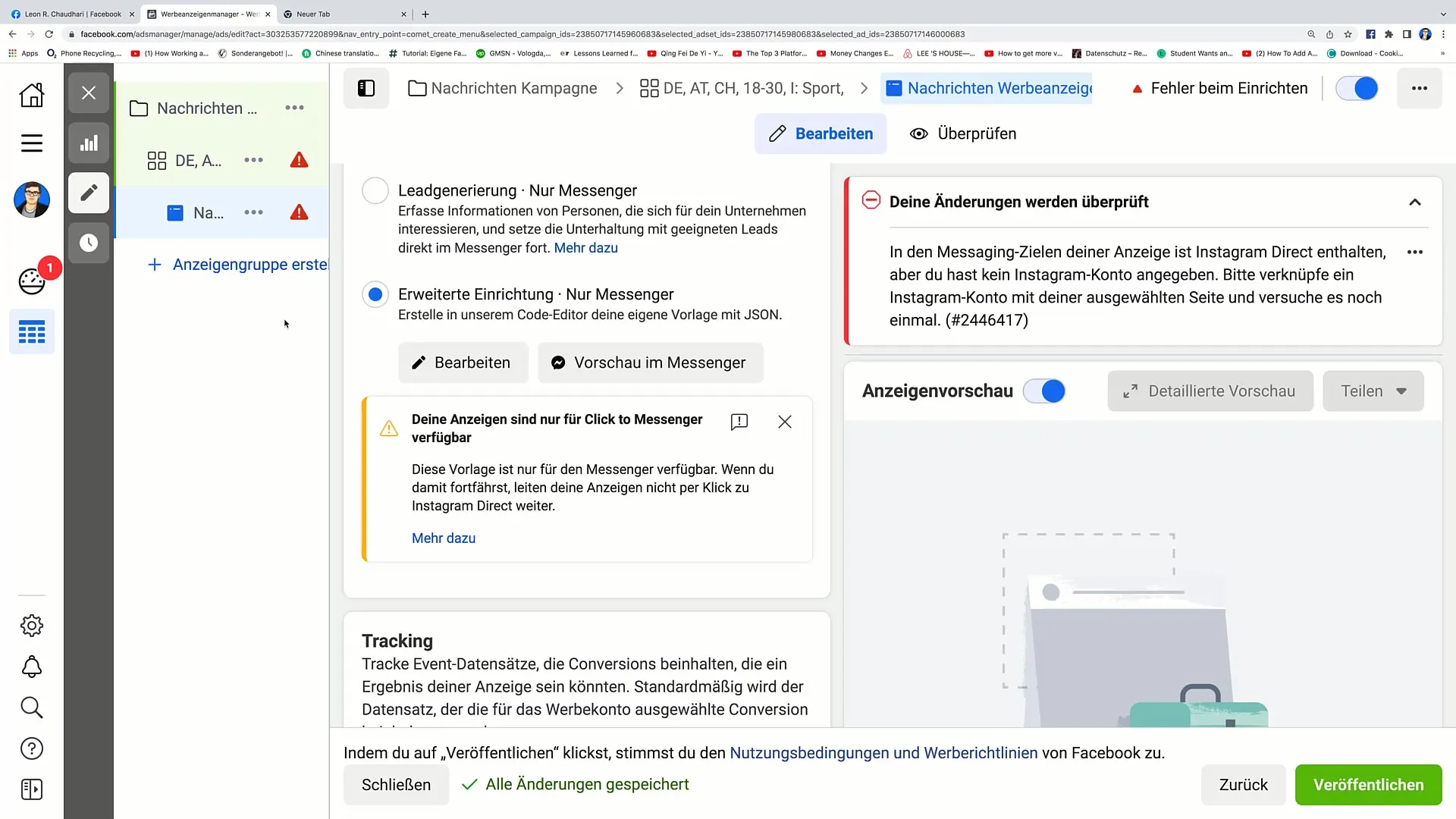Screen dimensions: 1456x819
Task: Select Leadgenerierung Nur Messenger radio option
Action: pyautogui.click(x=375, y=190)
